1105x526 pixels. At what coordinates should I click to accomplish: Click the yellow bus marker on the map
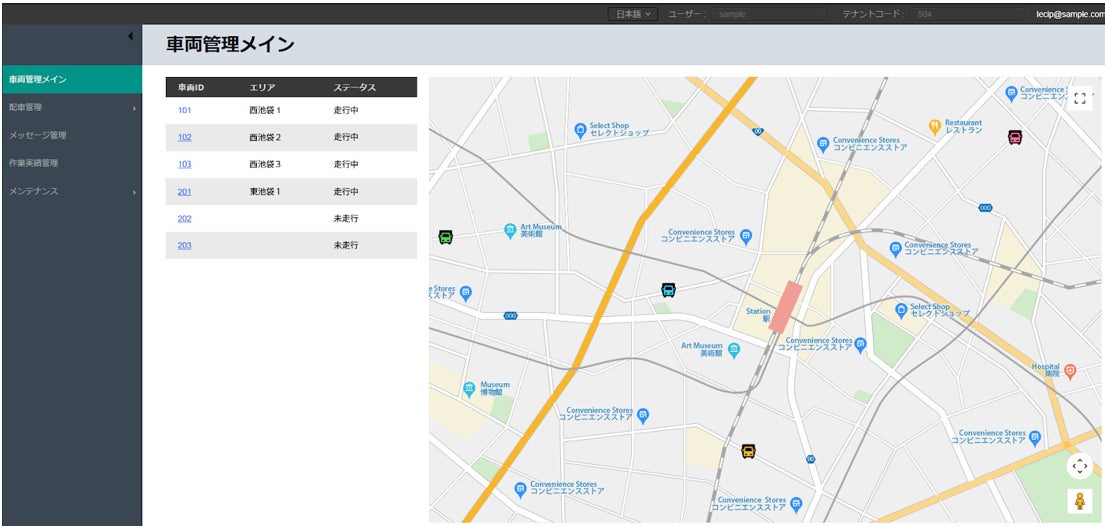(x=748, y=451)
